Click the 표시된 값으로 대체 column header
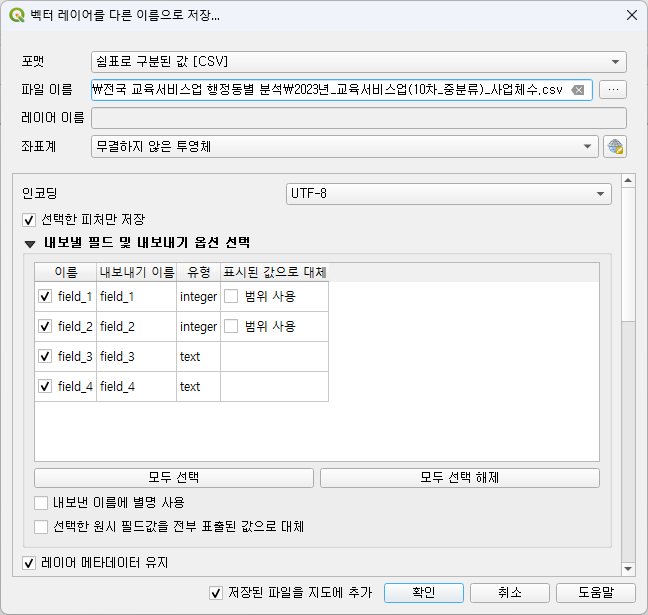Image resolution: width=648 pixels, height=615 pixels. point(275,272)
